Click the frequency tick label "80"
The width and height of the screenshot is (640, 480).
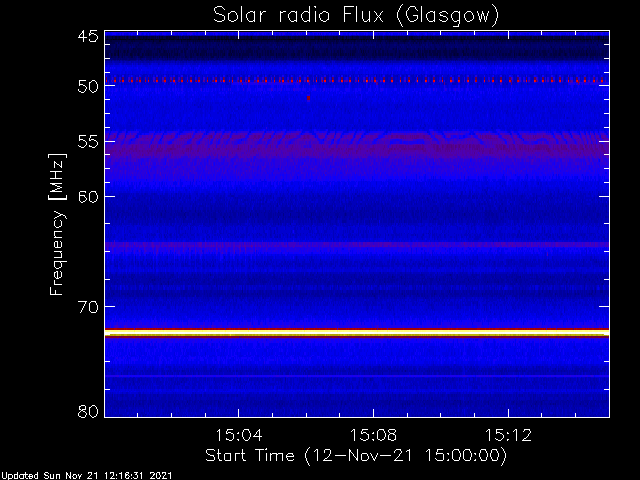[88, 411]
